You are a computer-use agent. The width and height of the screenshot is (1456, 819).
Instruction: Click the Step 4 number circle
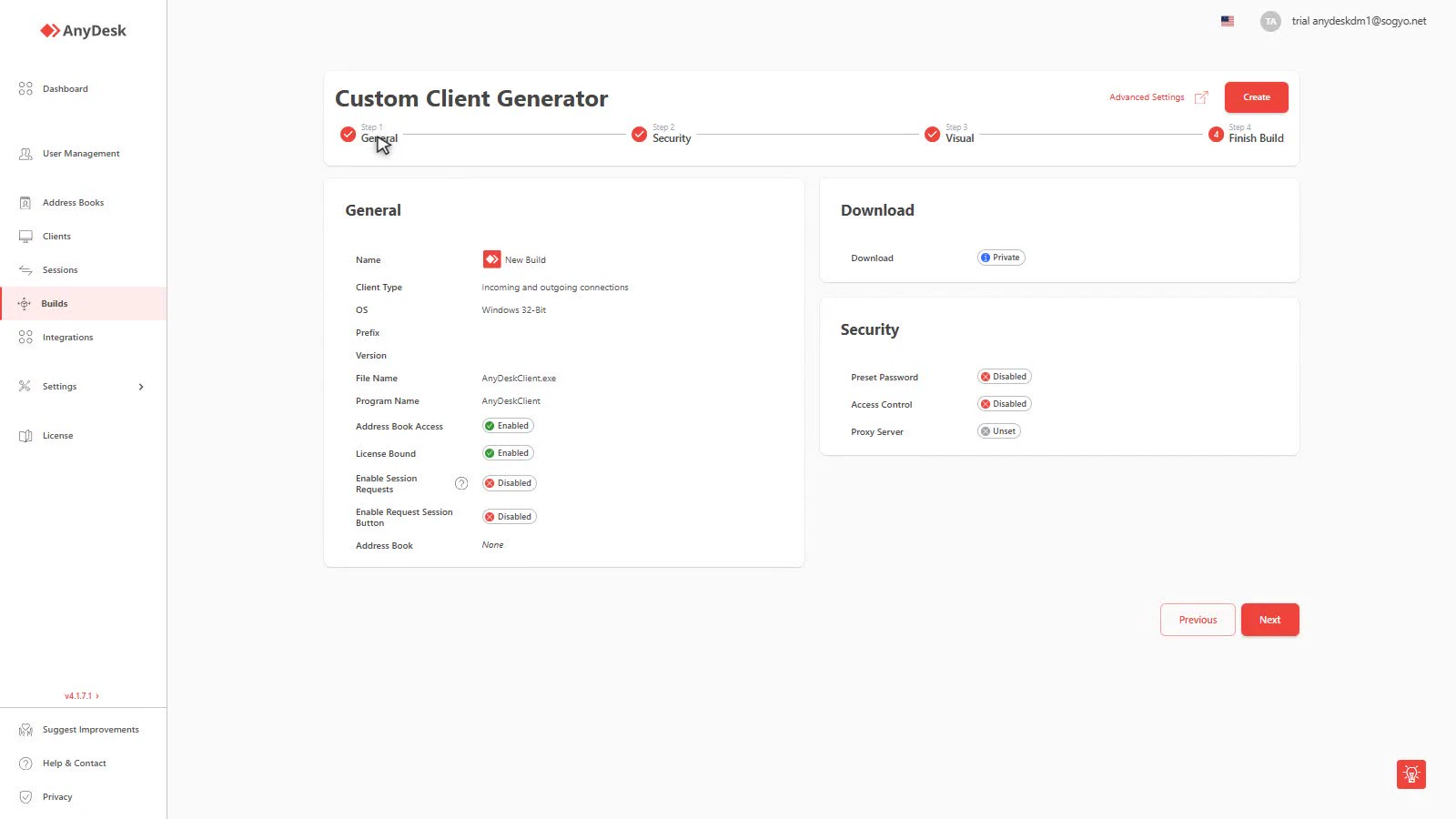coord(1216,135)
